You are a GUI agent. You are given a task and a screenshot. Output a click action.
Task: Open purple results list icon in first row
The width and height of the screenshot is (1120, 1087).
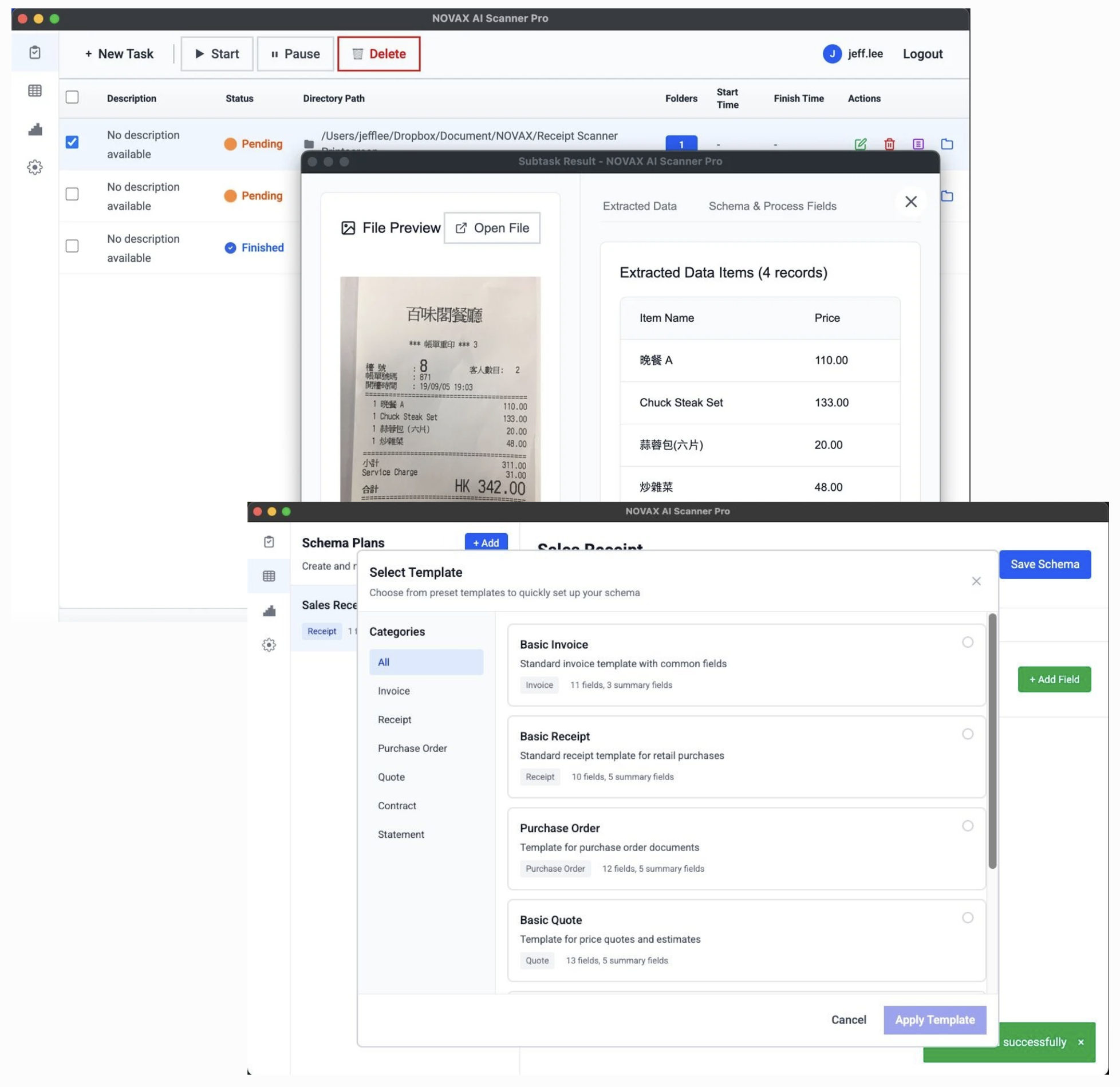[918, 144]
